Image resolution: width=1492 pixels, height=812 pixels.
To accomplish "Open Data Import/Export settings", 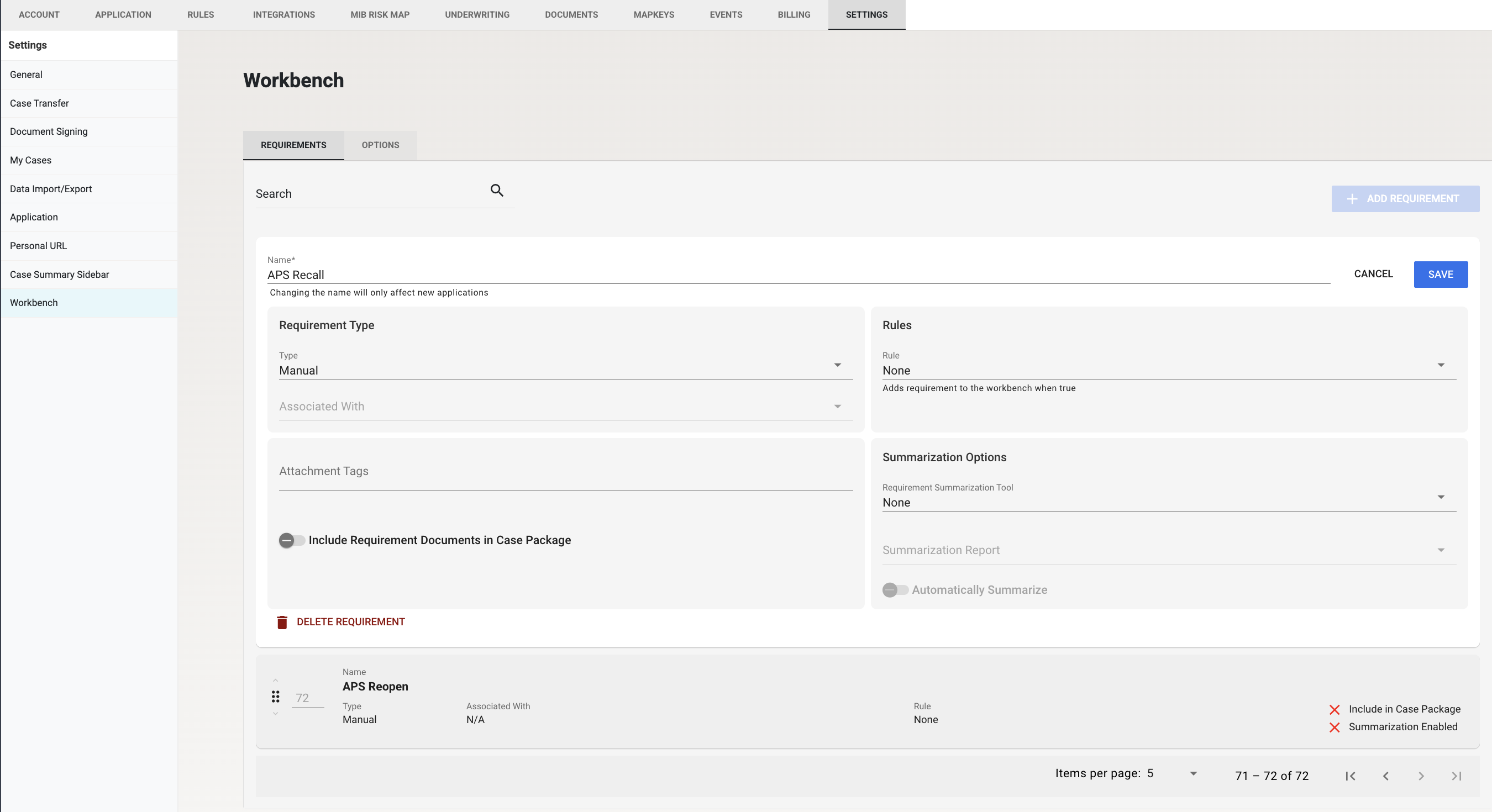I will click(89, 189).
